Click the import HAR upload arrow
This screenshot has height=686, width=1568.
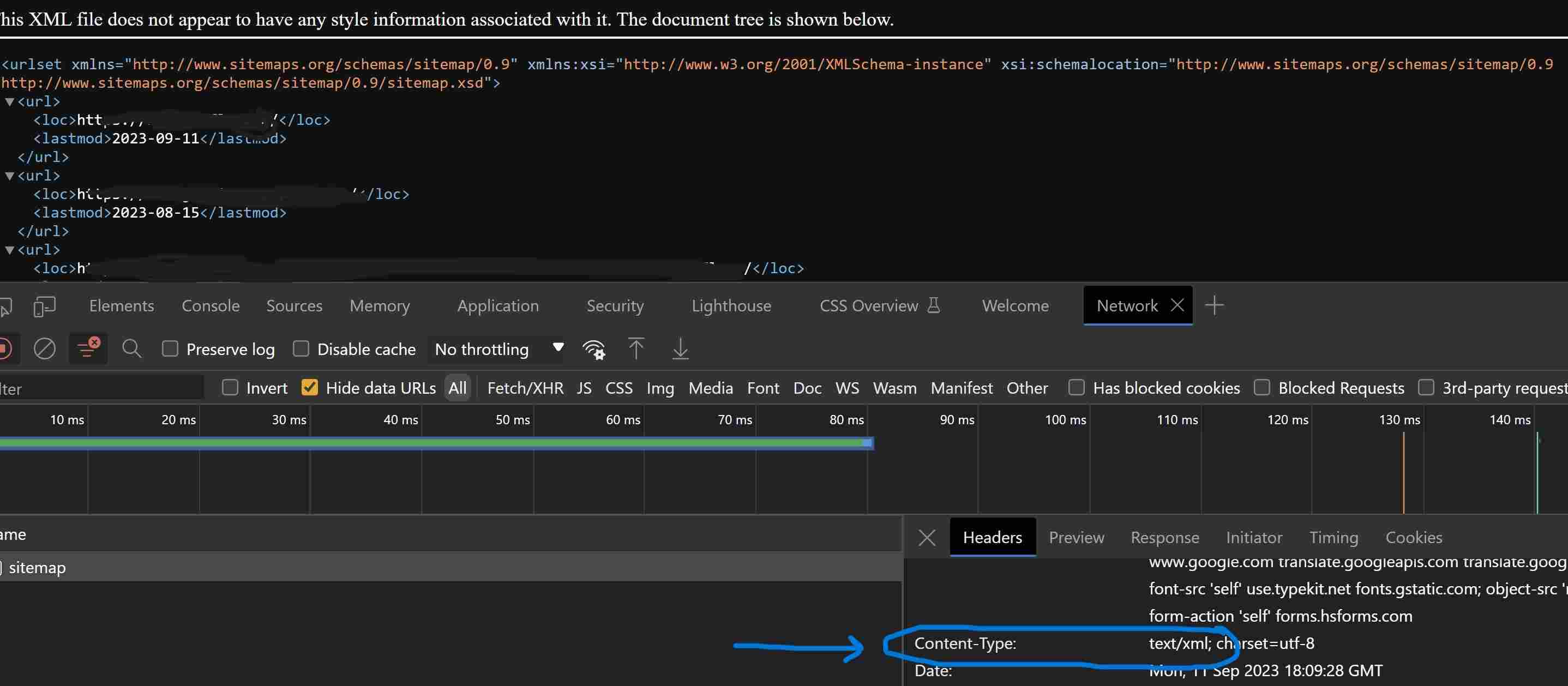tap(635, 349)
